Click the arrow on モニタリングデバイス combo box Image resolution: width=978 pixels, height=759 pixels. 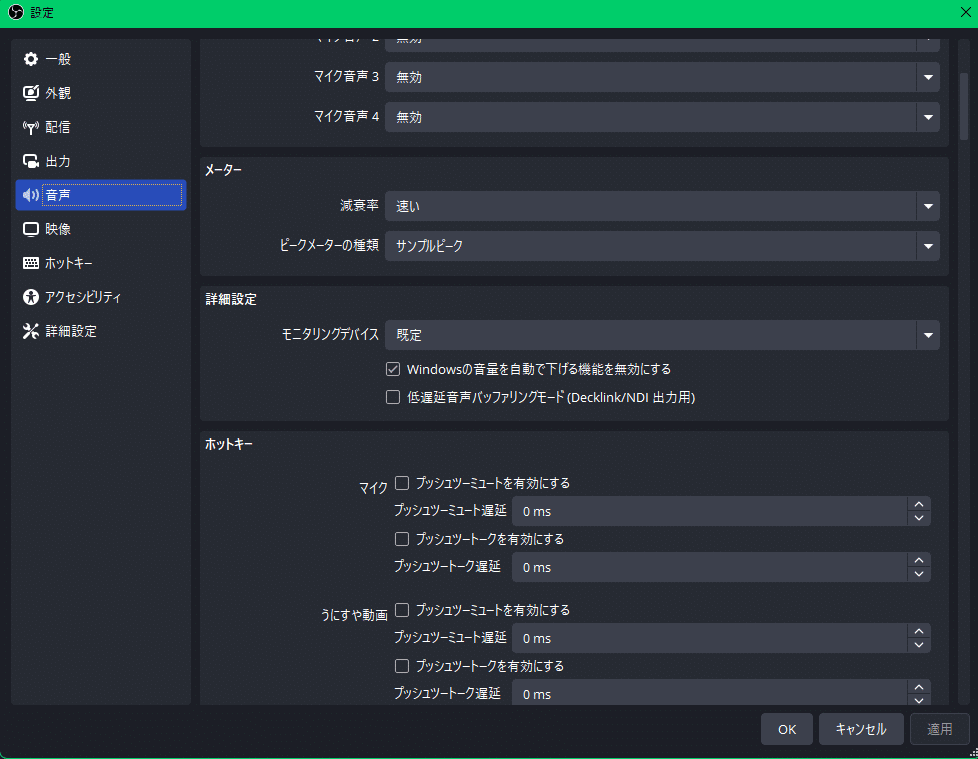[928, 336]
